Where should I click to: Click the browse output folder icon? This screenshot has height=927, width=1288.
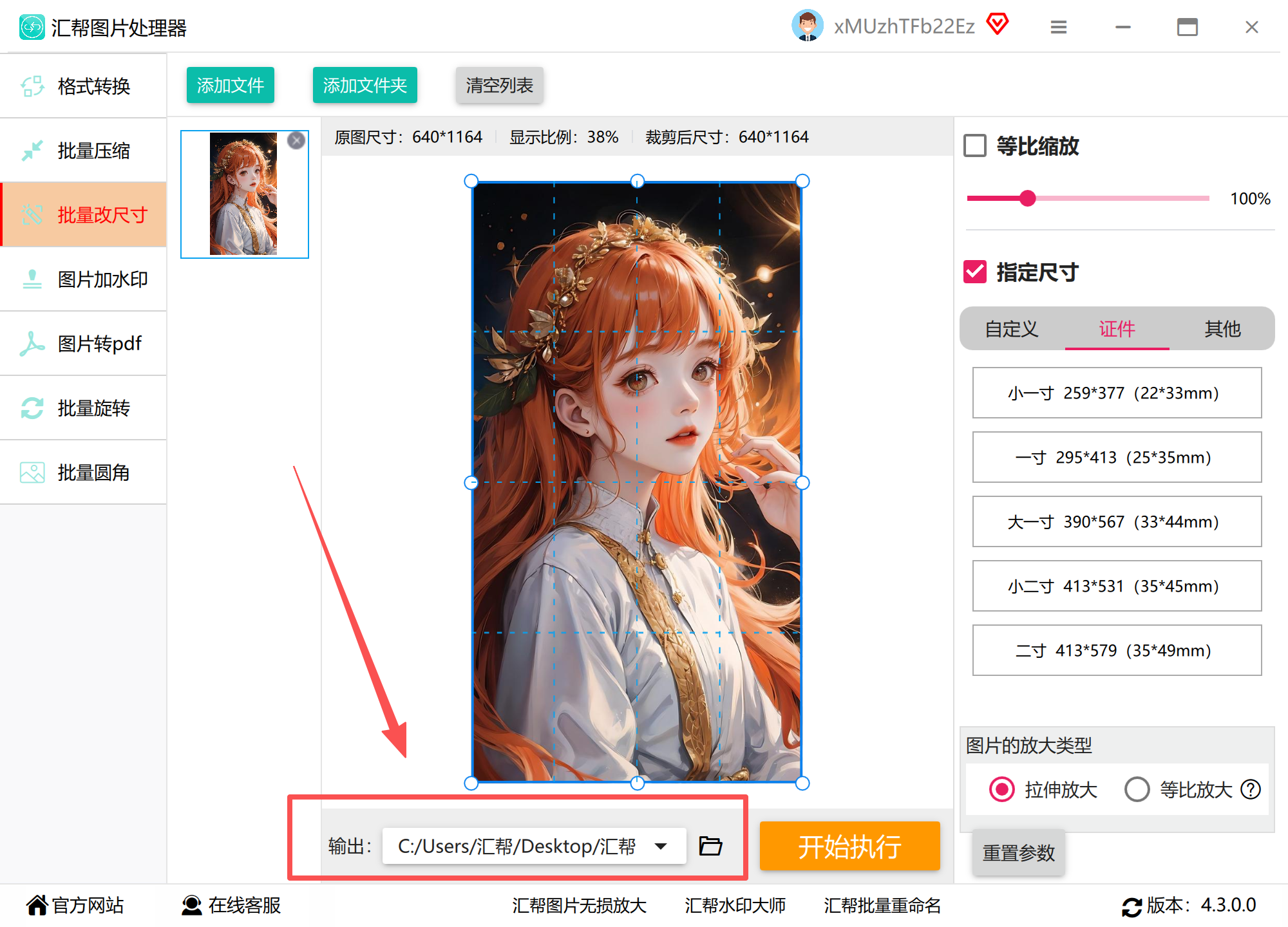[710, 846]
